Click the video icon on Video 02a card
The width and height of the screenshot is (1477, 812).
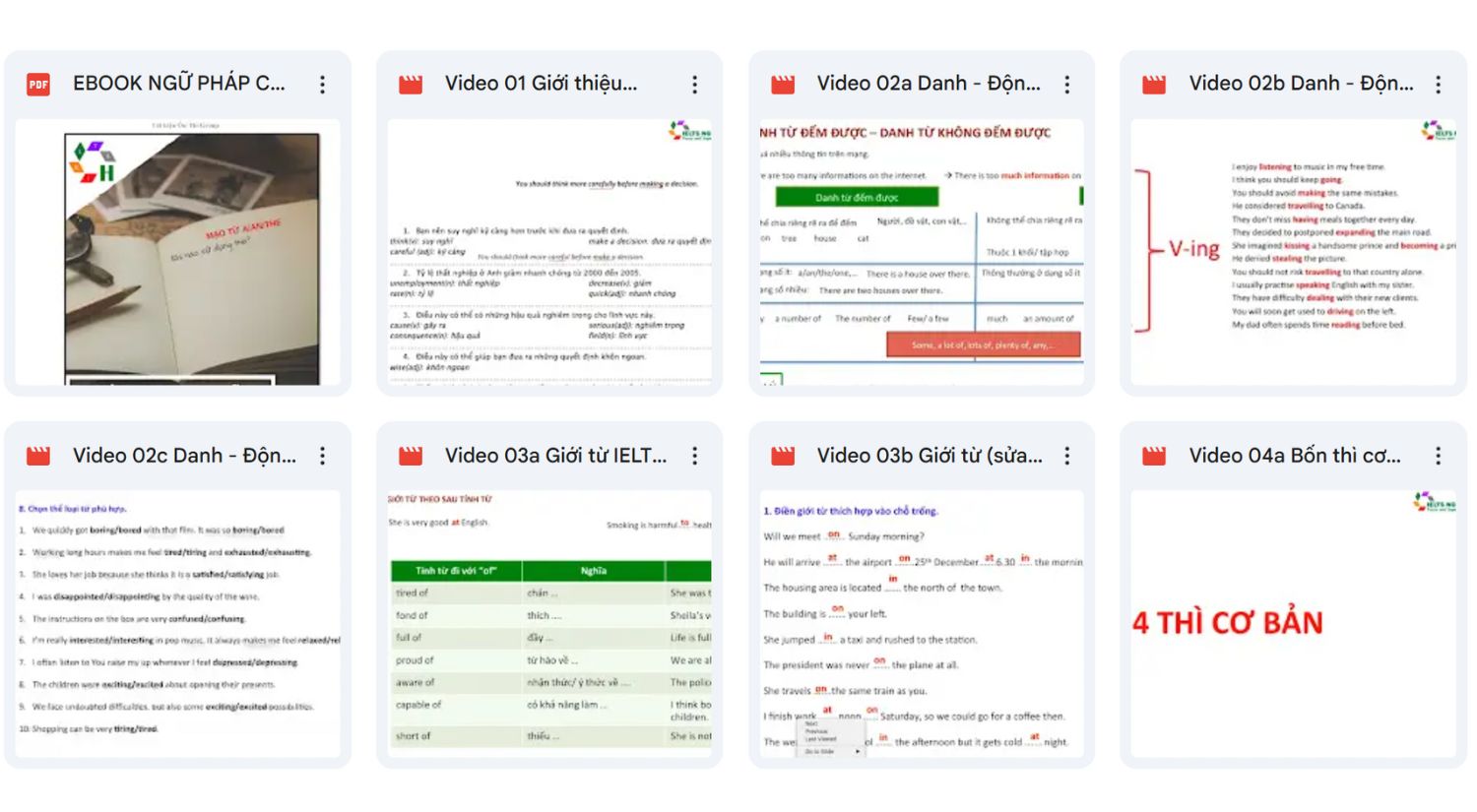pyautogui.click(x=783, y=84)
